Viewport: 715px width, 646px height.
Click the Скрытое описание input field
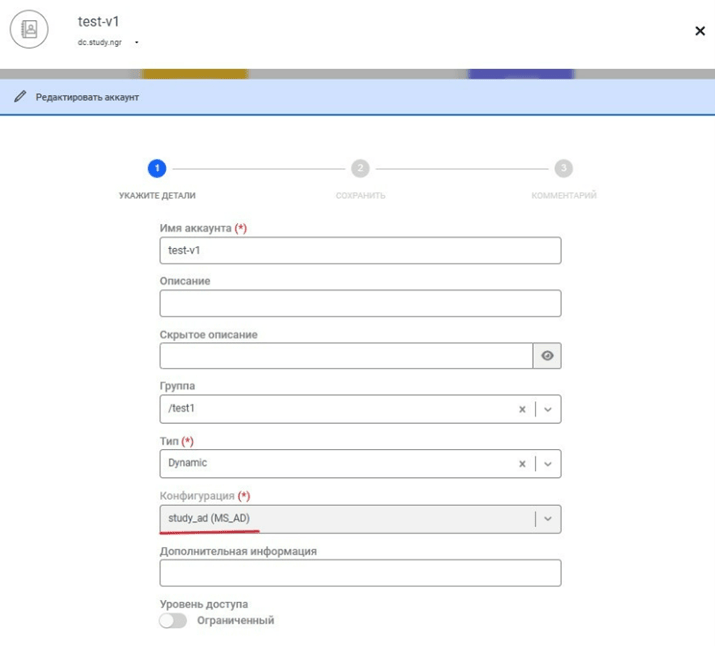(x=346, y=356)
